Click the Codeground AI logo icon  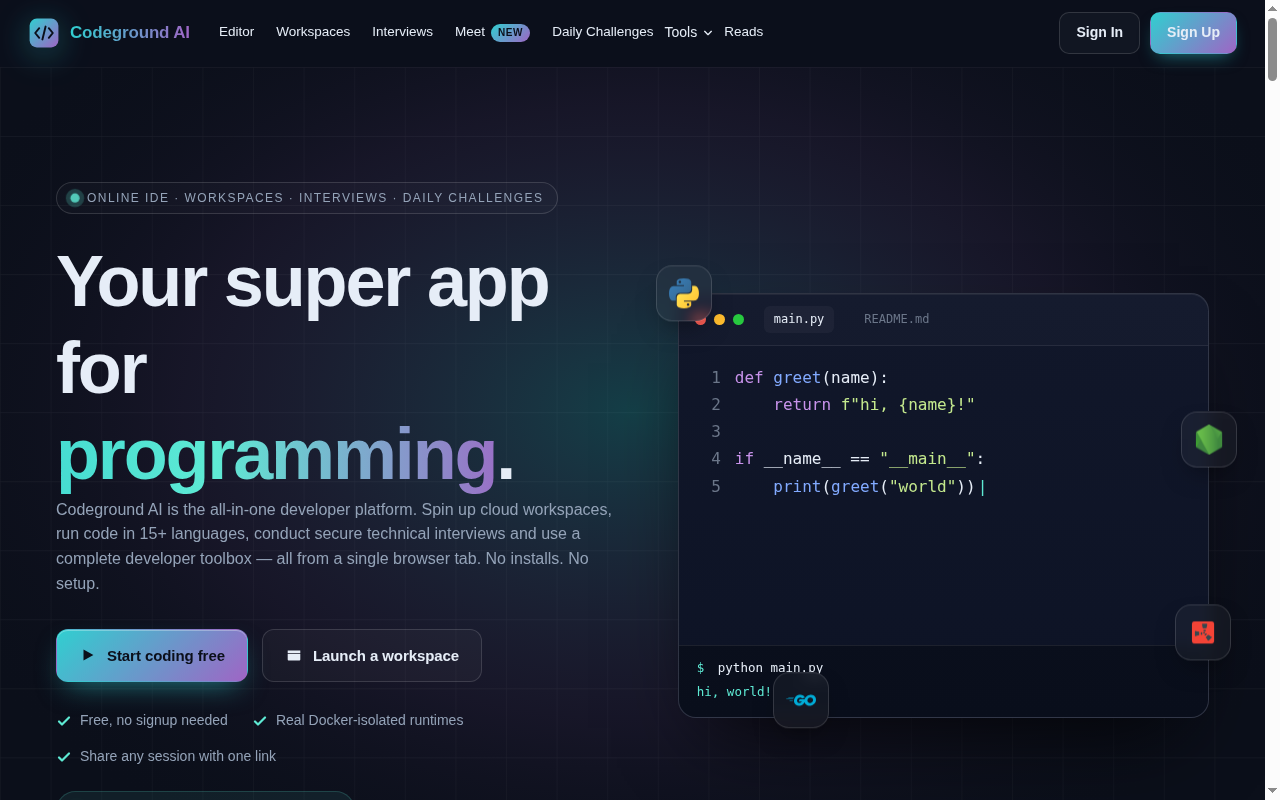(x=44, y=33)
